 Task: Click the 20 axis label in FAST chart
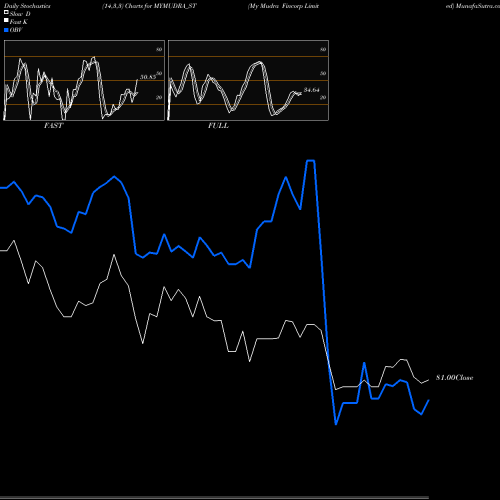click(x=159, y=97)
